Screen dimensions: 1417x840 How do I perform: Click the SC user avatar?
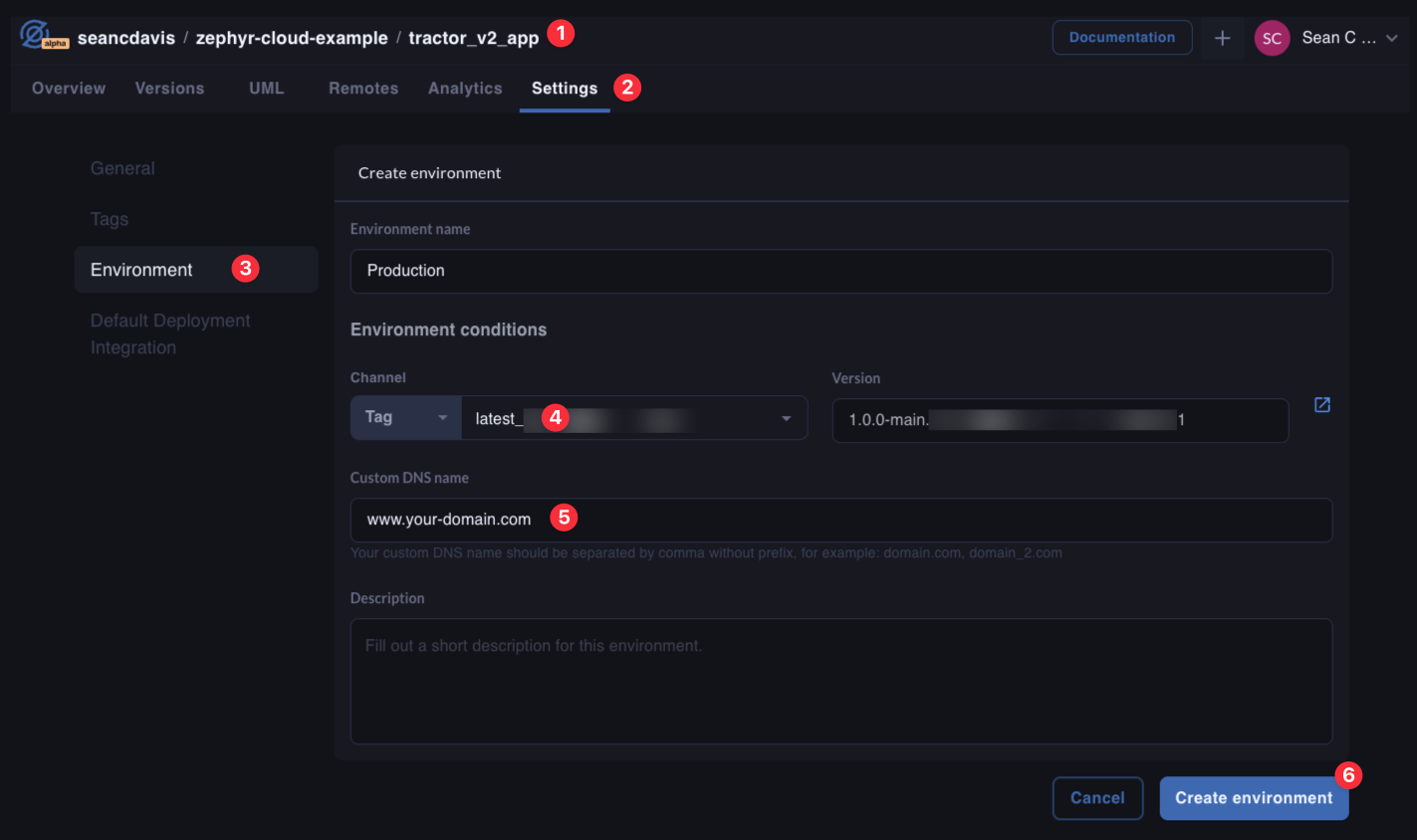pyautogui.click(x=1272, y=38)
